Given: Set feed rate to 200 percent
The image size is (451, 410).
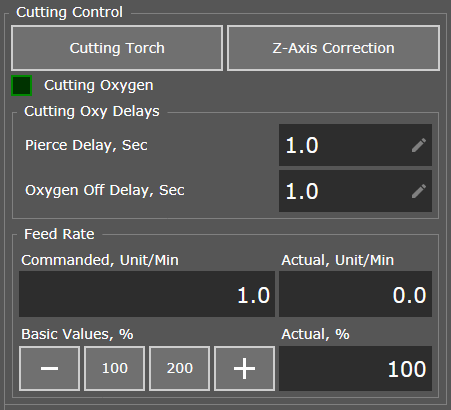Looking at the screenshot, I should tap(179, 368).
